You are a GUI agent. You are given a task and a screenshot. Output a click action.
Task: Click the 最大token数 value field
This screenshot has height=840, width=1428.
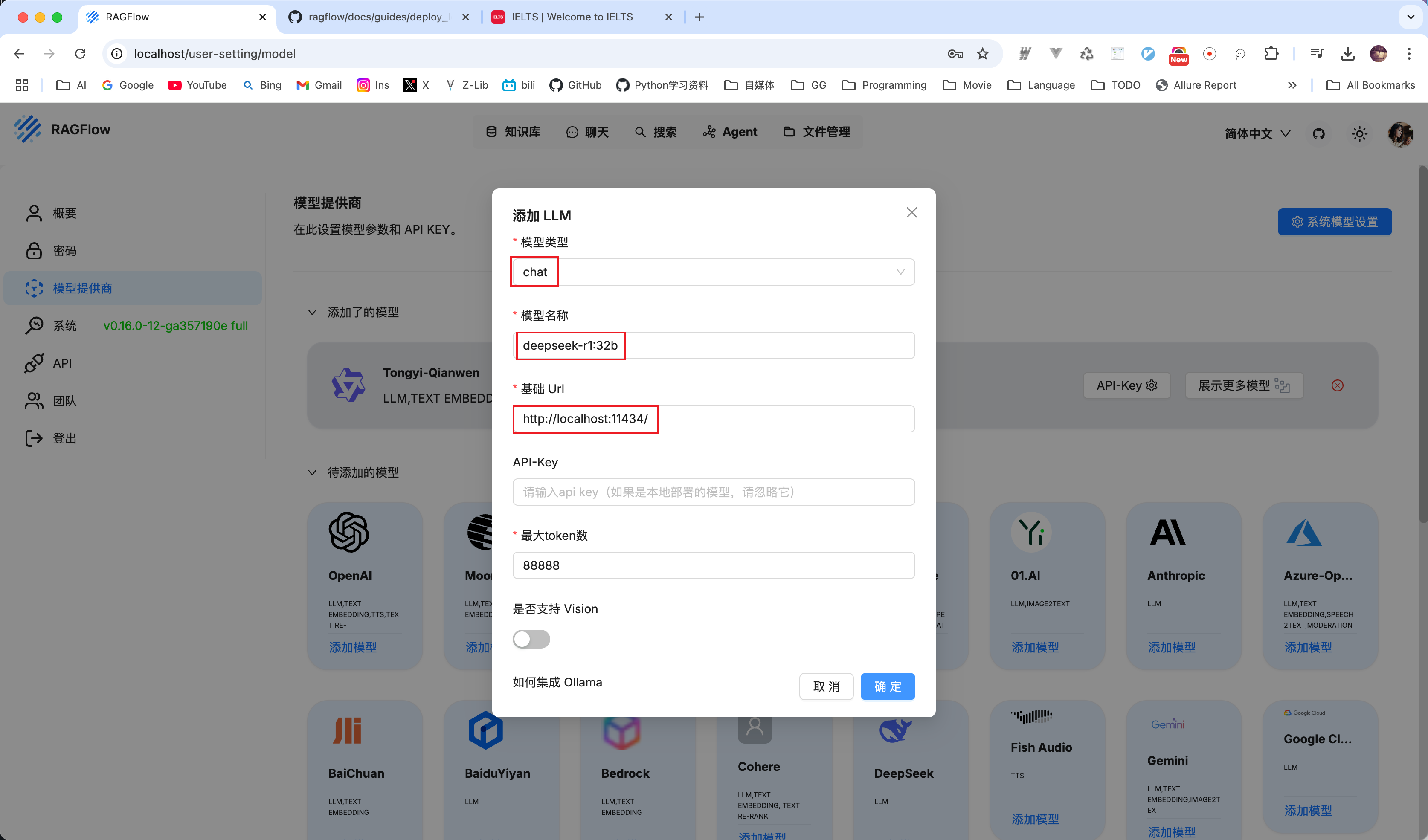point(713,565)
